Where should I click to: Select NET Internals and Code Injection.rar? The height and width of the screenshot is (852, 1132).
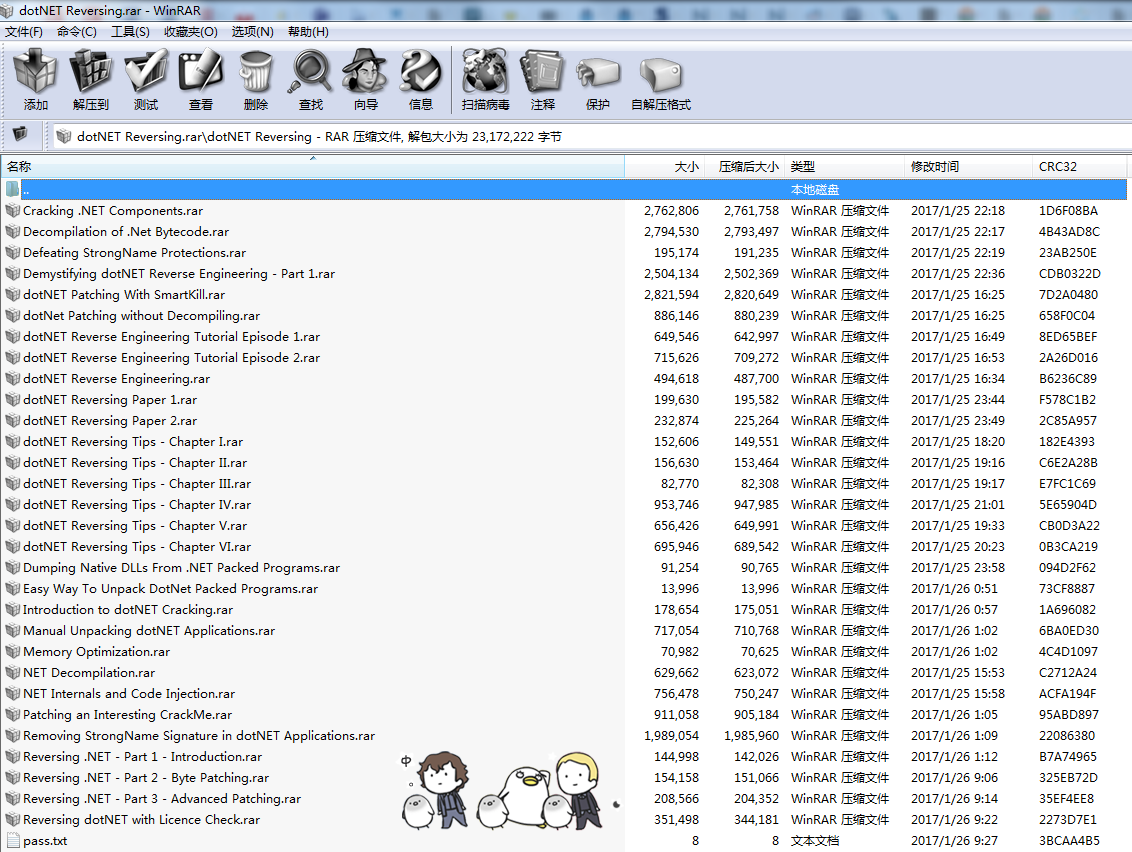(129, 693)
